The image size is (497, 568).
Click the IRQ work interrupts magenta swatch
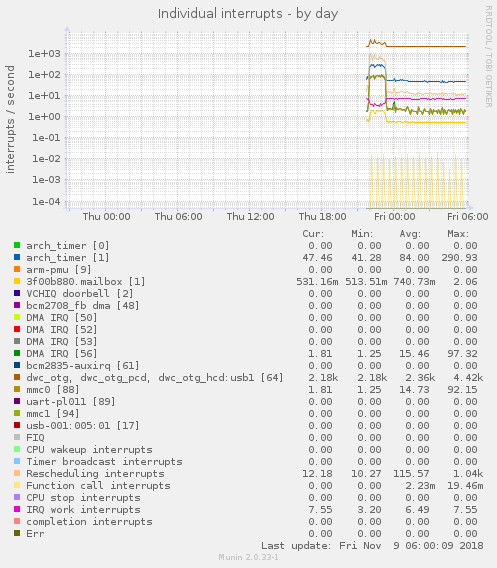(x=17, y=509)
